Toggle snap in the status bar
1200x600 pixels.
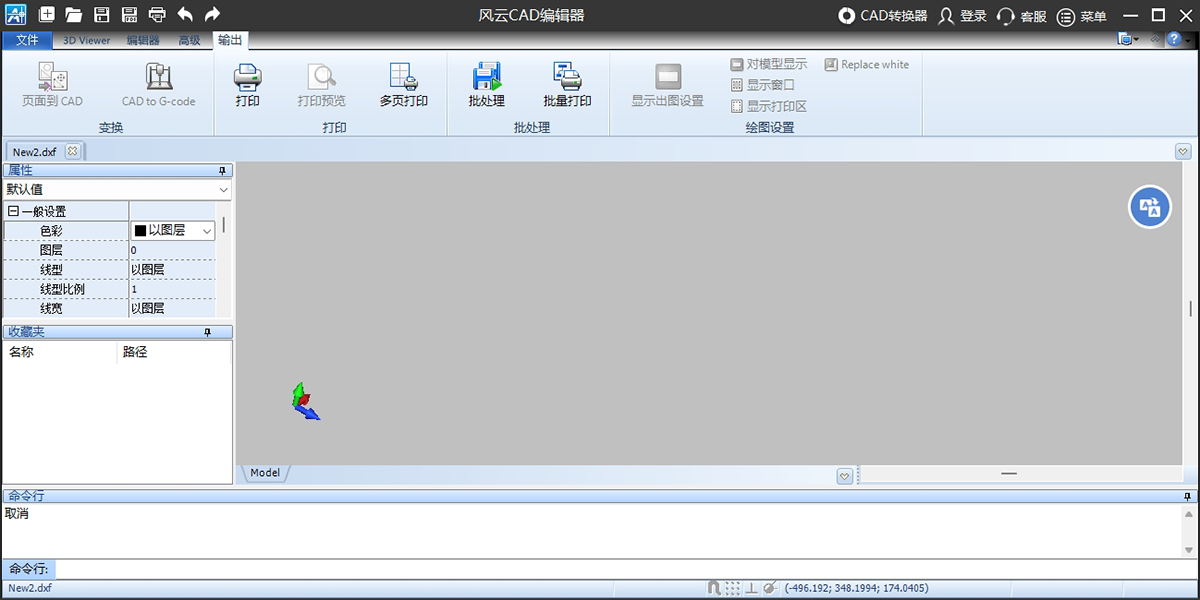714,588
